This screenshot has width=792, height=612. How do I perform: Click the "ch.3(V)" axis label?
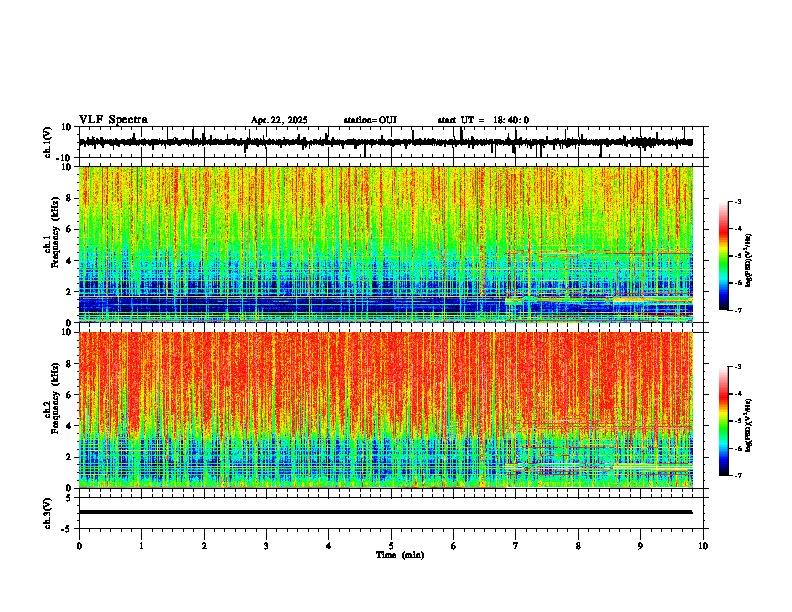point(48,513)
